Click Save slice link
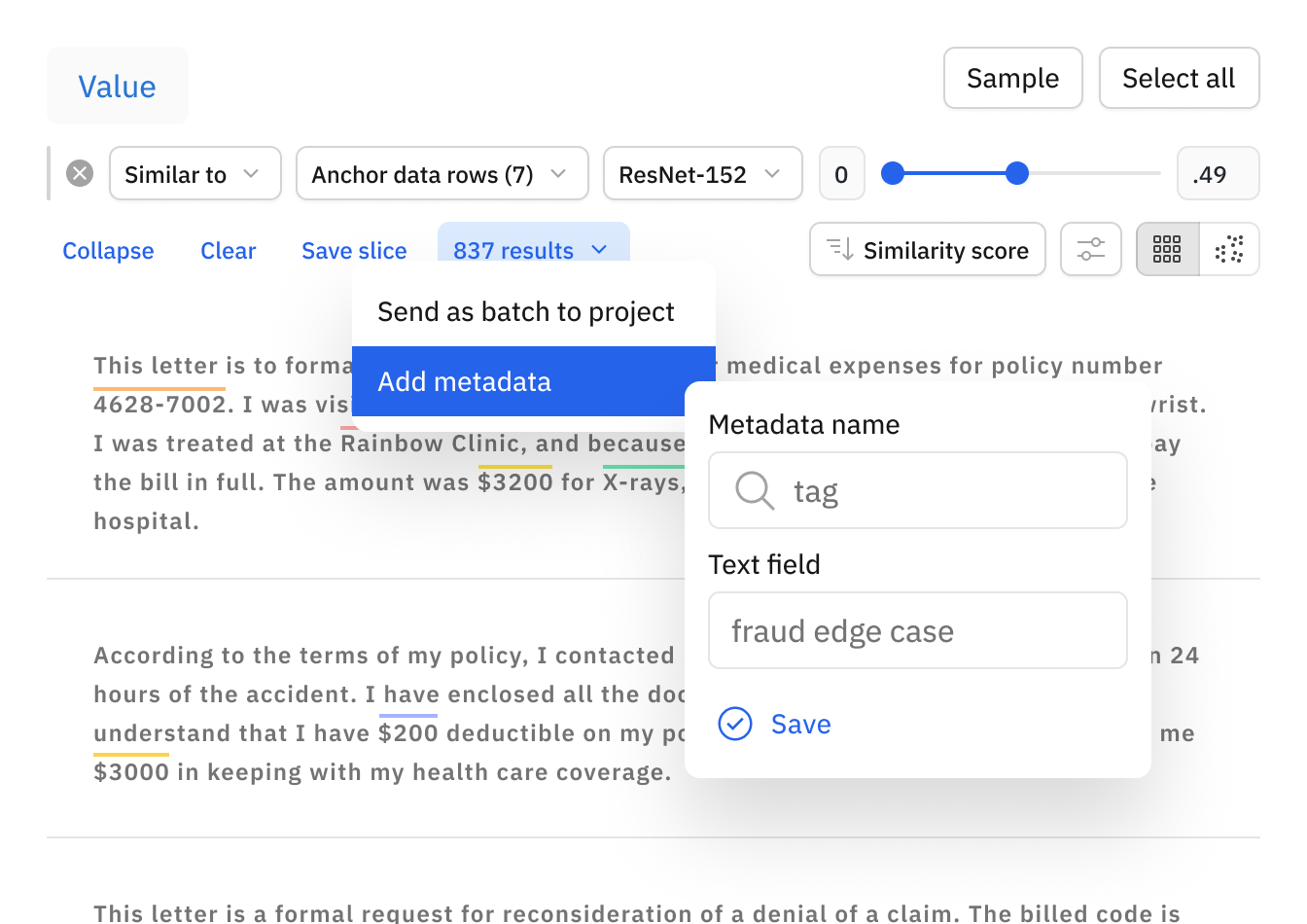The image size is (1307, 924). (x=354, y=250)
